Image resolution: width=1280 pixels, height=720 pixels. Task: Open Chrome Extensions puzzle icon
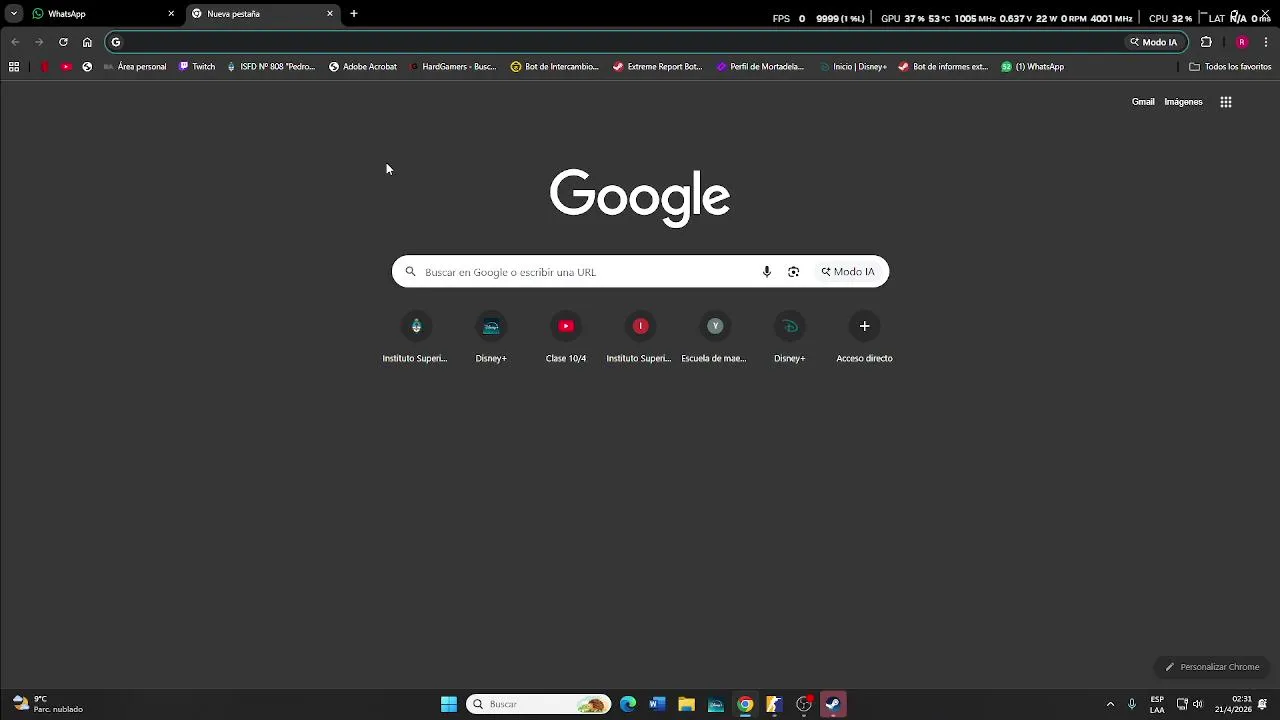tap(1206, 42)
